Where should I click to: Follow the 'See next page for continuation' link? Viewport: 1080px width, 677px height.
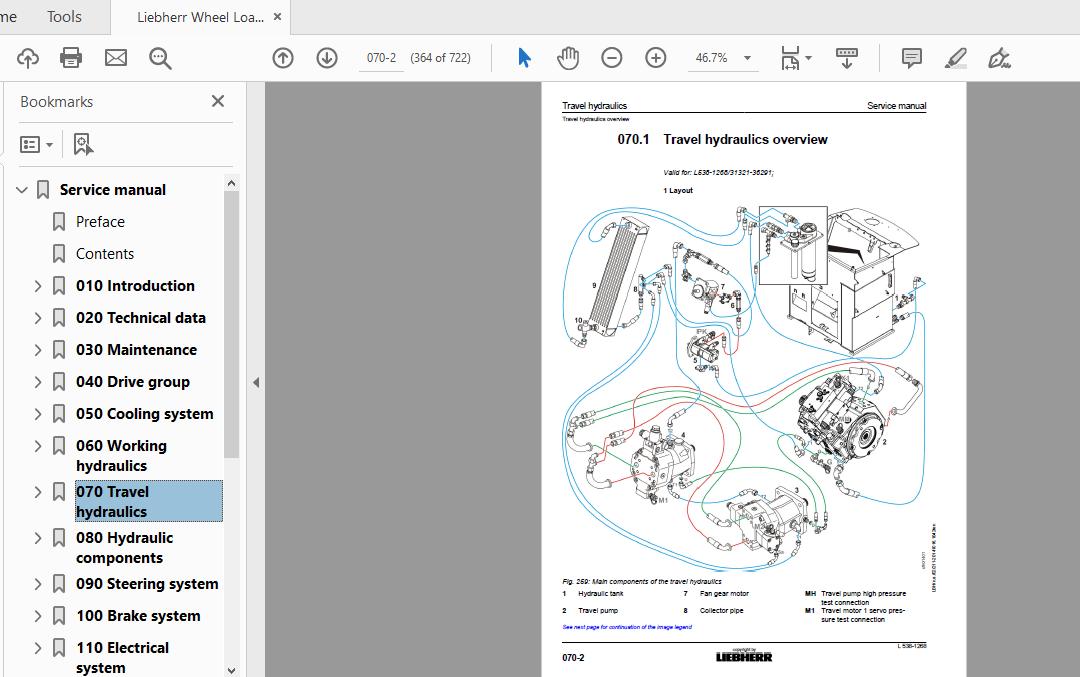pos(627,627)
